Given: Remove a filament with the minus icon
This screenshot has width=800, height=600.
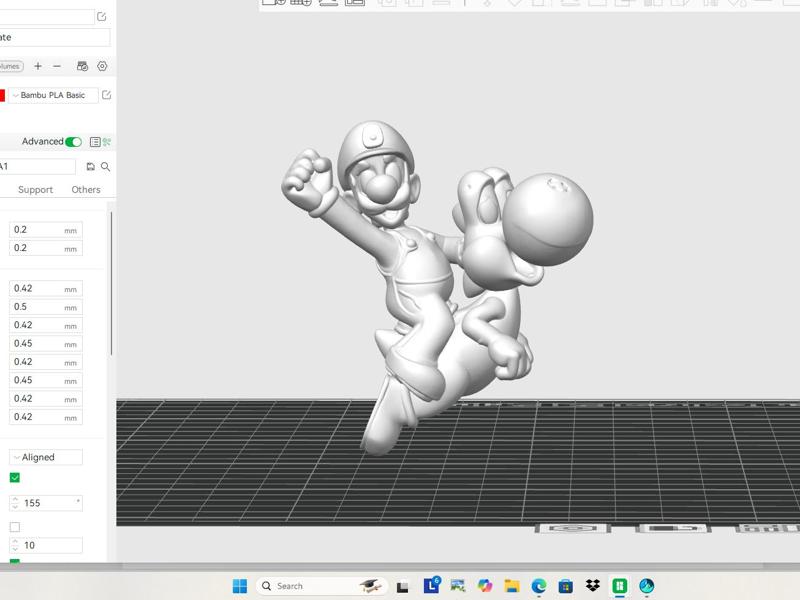Looking at the screenshot, I should tap(56, 66).
